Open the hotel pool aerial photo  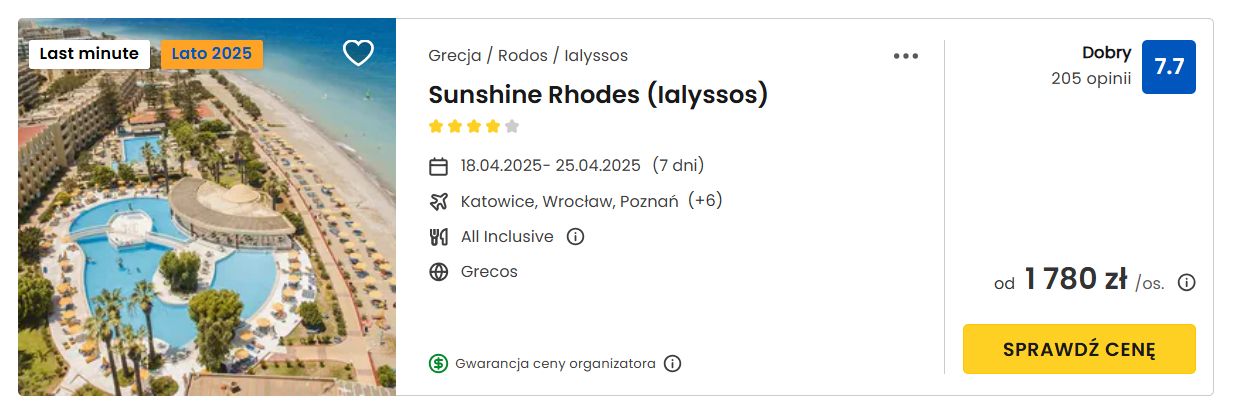[207, 207]
